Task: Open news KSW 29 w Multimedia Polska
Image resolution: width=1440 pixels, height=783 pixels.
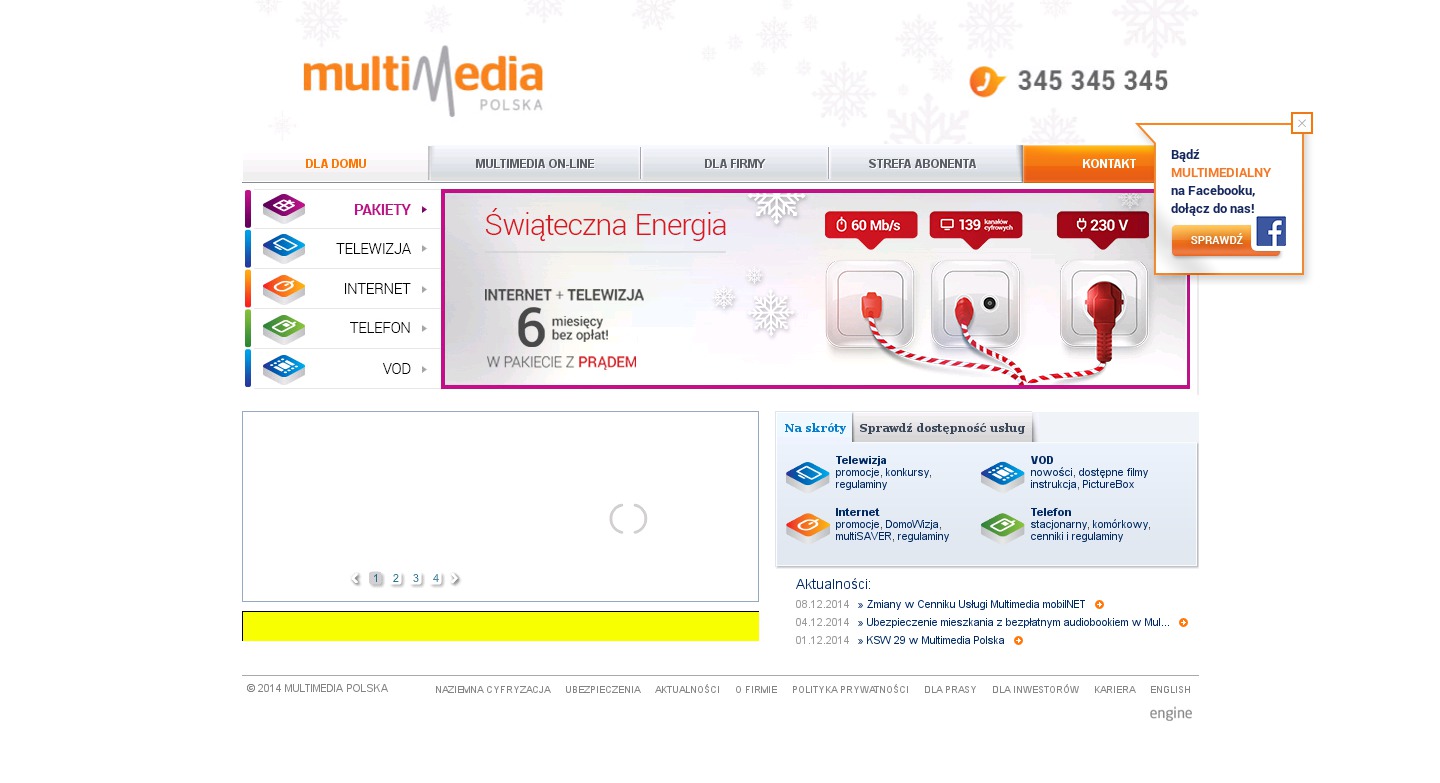Action: 935,640
